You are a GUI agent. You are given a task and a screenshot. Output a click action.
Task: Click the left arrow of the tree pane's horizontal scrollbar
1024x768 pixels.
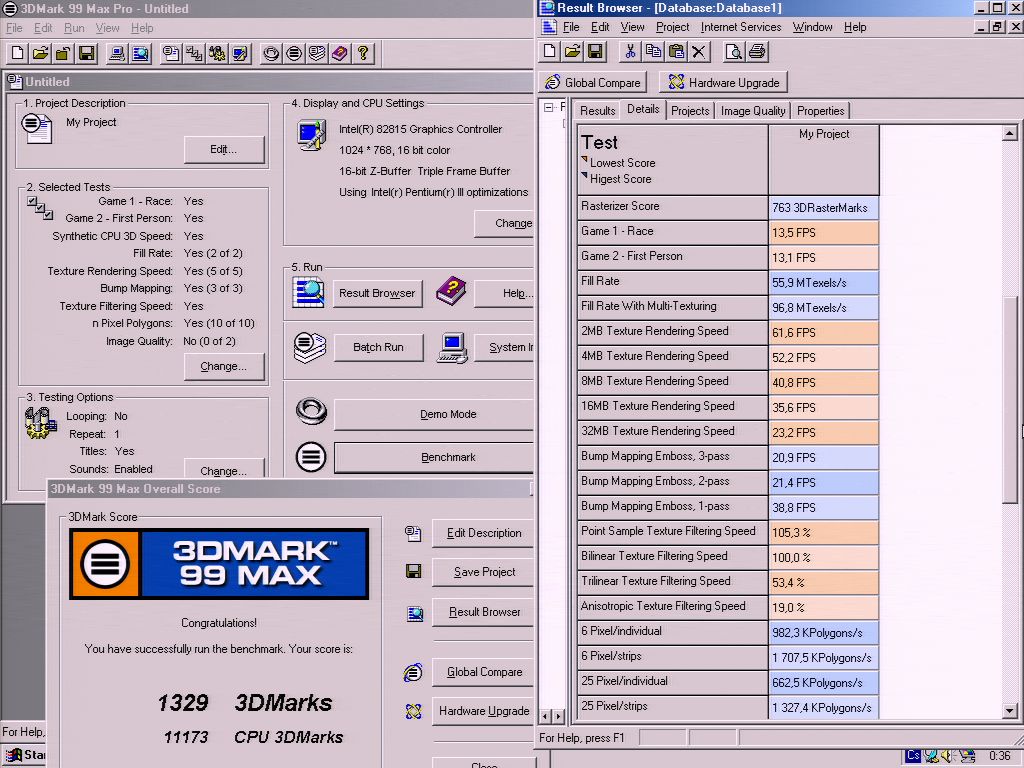[546, 716]
